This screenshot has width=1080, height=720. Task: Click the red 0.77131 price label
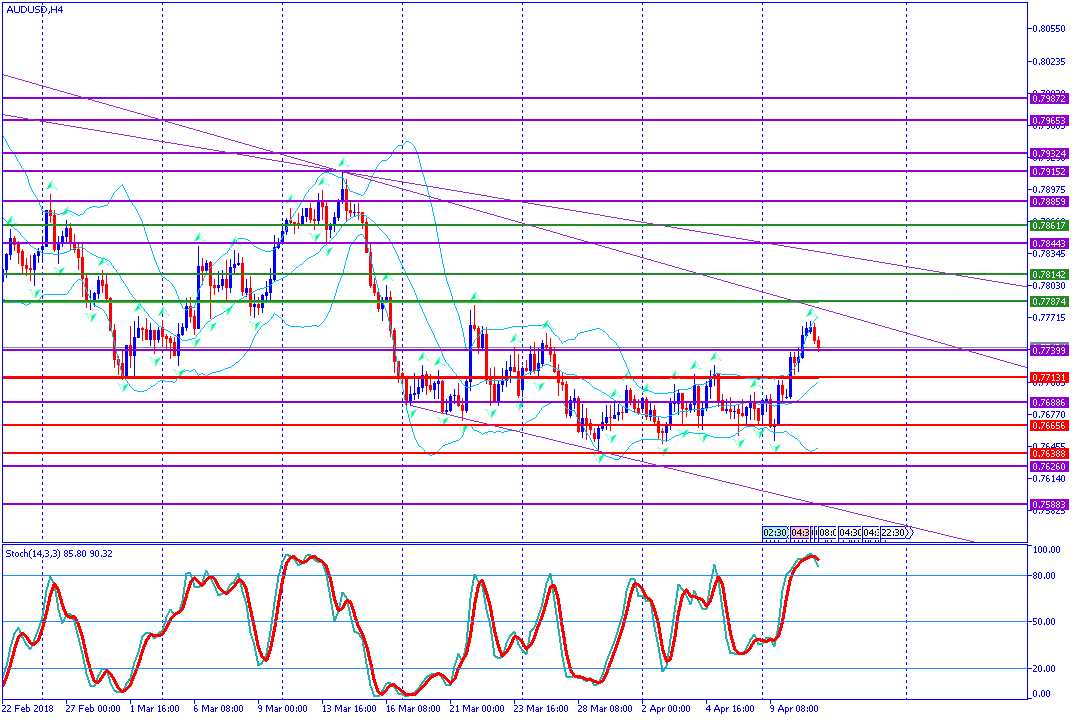point(1049,377)
